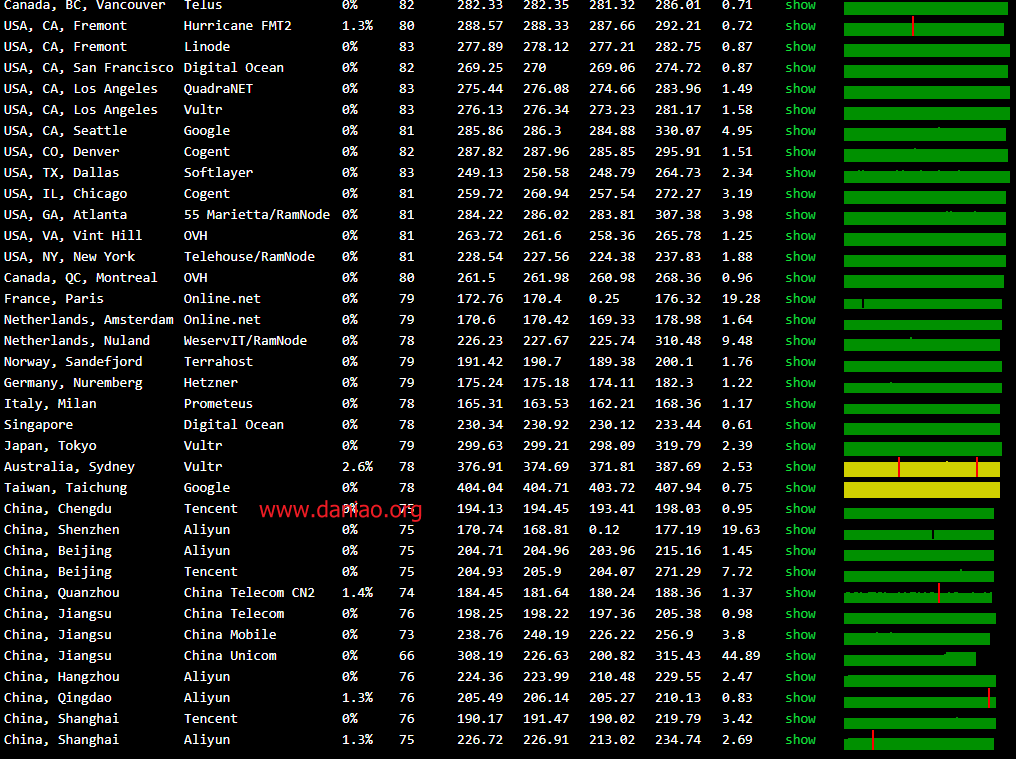Click the 330.07 worst value for Seattle
The height and width of the screenshot is (759, 1016).
pyautogui.click(x=677, y=130)
